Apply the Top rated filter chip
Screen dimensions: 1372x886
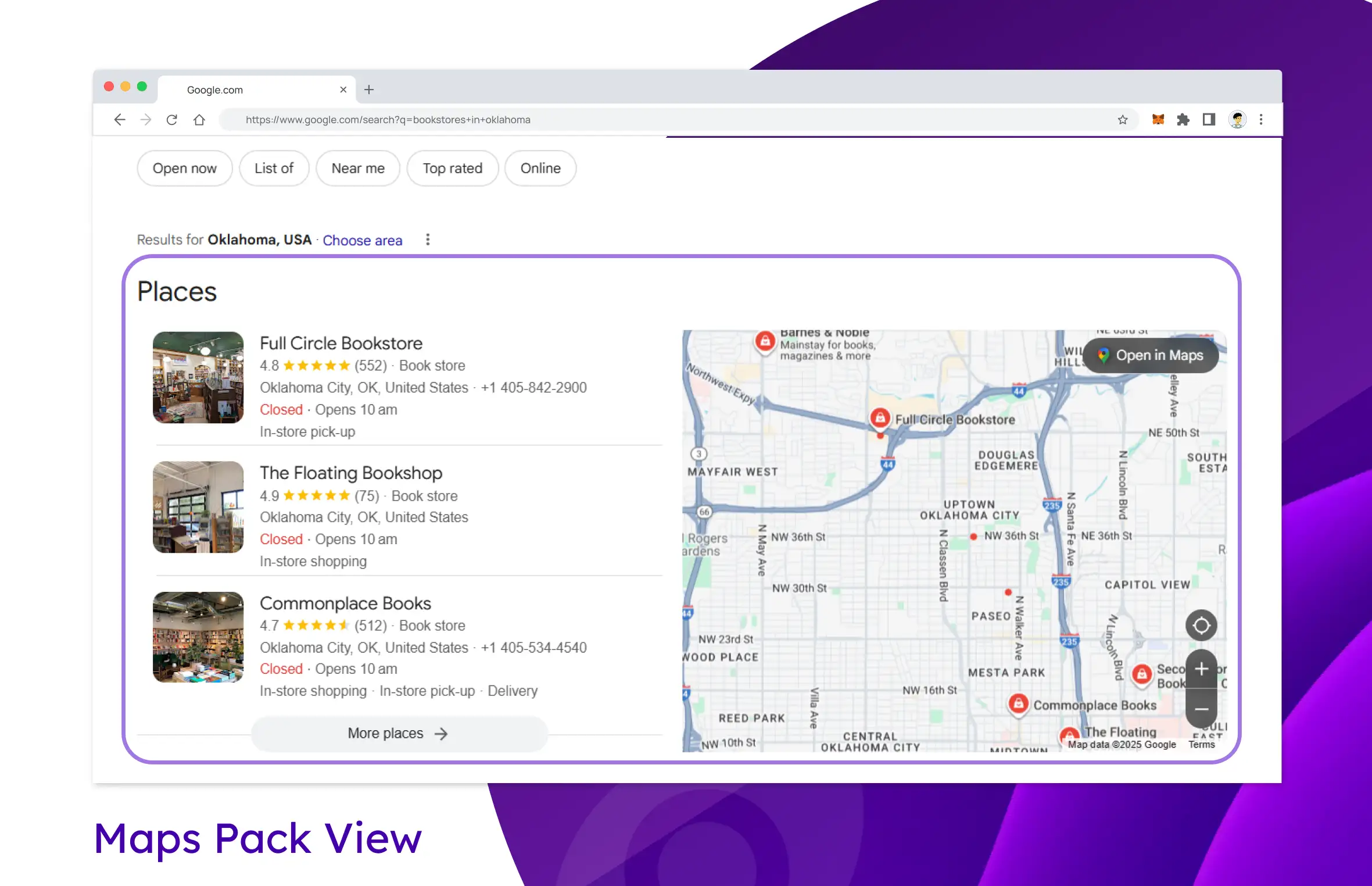pyautogui.click(x=453, y=169)
